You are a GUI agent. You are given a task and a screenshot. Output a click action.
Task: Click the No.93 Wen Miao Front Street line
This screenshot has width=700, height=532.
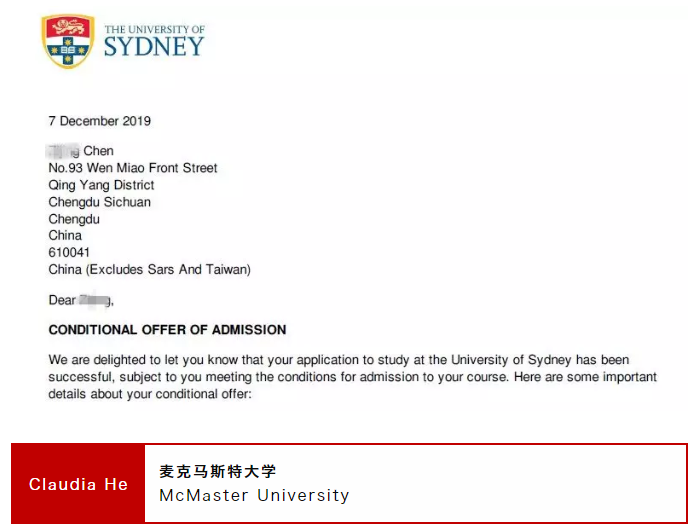pyautogui.click(x=132, y=168)
